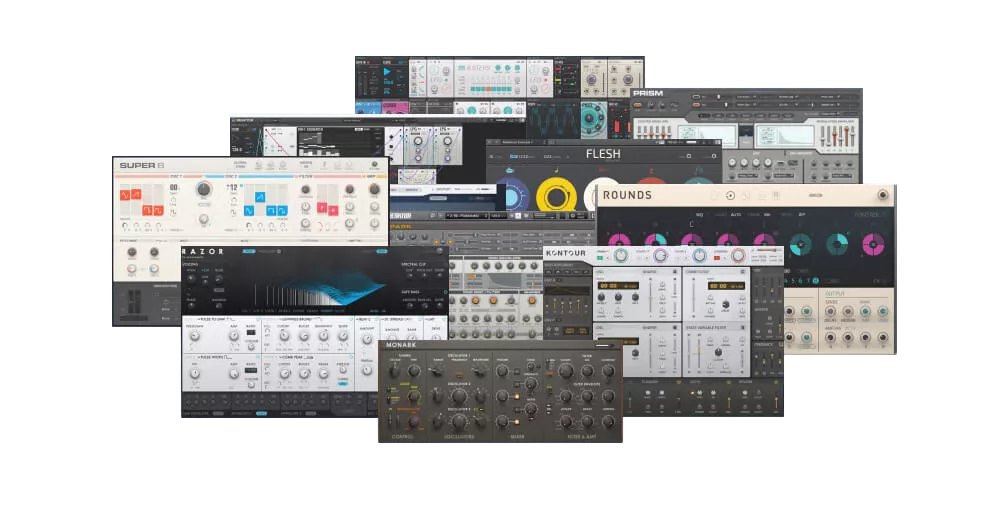Viewport: 1008px width, 508px height.
Task: Click the MIXER section label in Monark
Action: click(x=518, y=437)
